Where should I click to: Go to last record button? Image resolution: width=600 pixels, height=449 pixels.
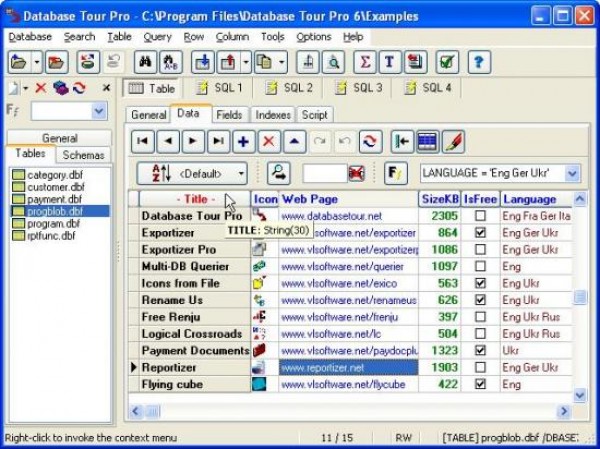click(x=218, y=142)
